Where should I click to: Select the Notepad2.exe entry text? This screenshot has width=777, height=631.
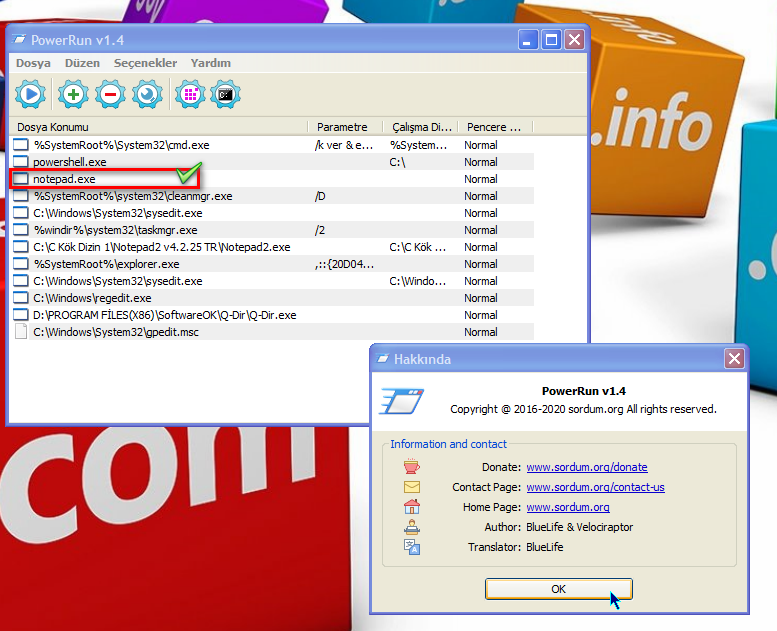coord(162,247)
